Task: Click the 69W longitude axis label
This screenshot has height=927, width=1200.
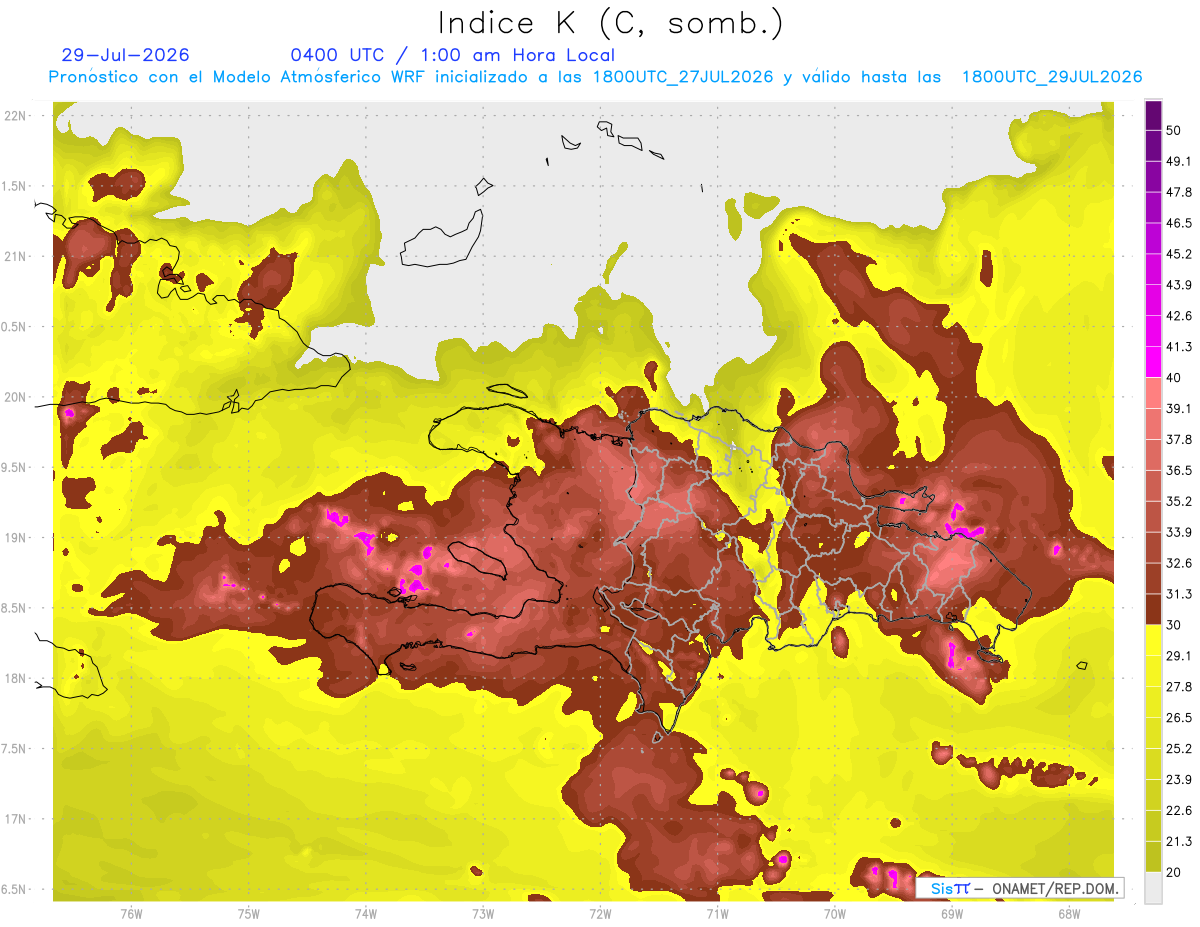Action: click(x=951, y=913)
